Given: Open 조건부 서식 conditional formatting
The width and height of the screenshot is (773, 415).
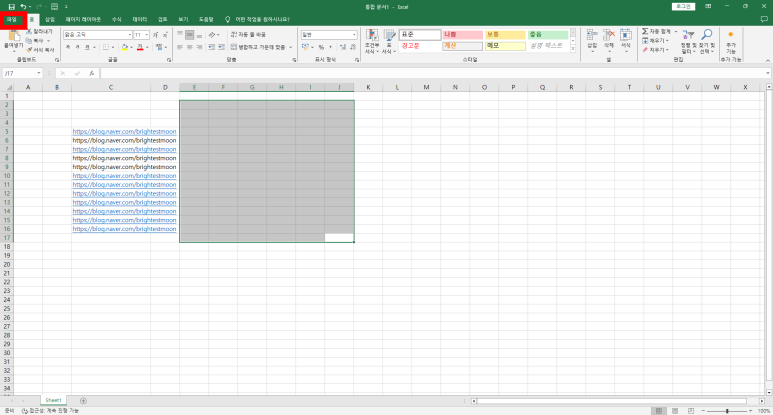Looking at the screenshot, I should (372, 41).
